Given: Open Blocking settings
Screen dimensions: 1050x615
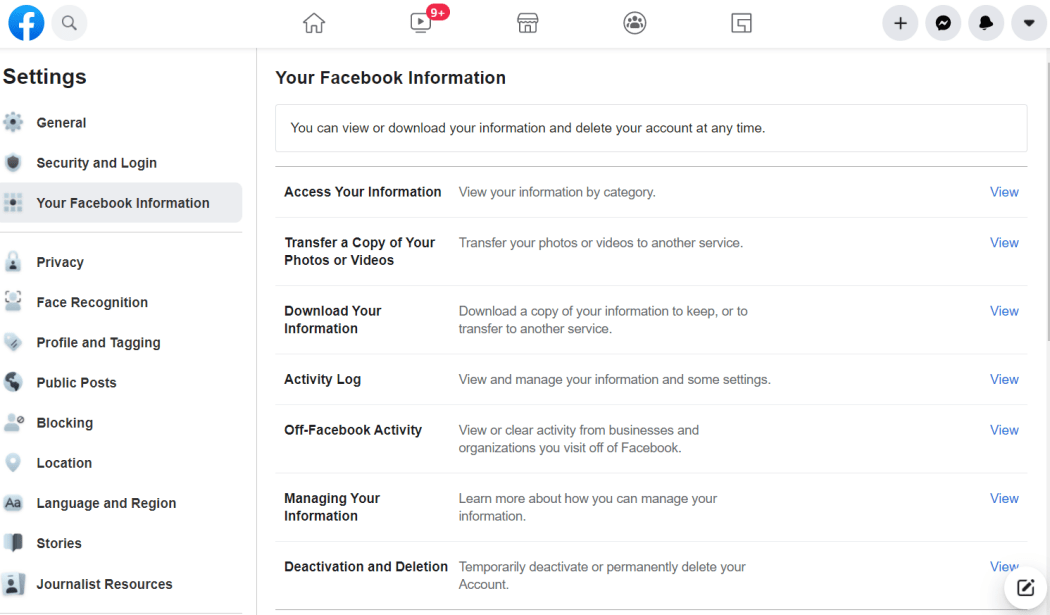Looking at the screenshot, I should click(65, 422).
